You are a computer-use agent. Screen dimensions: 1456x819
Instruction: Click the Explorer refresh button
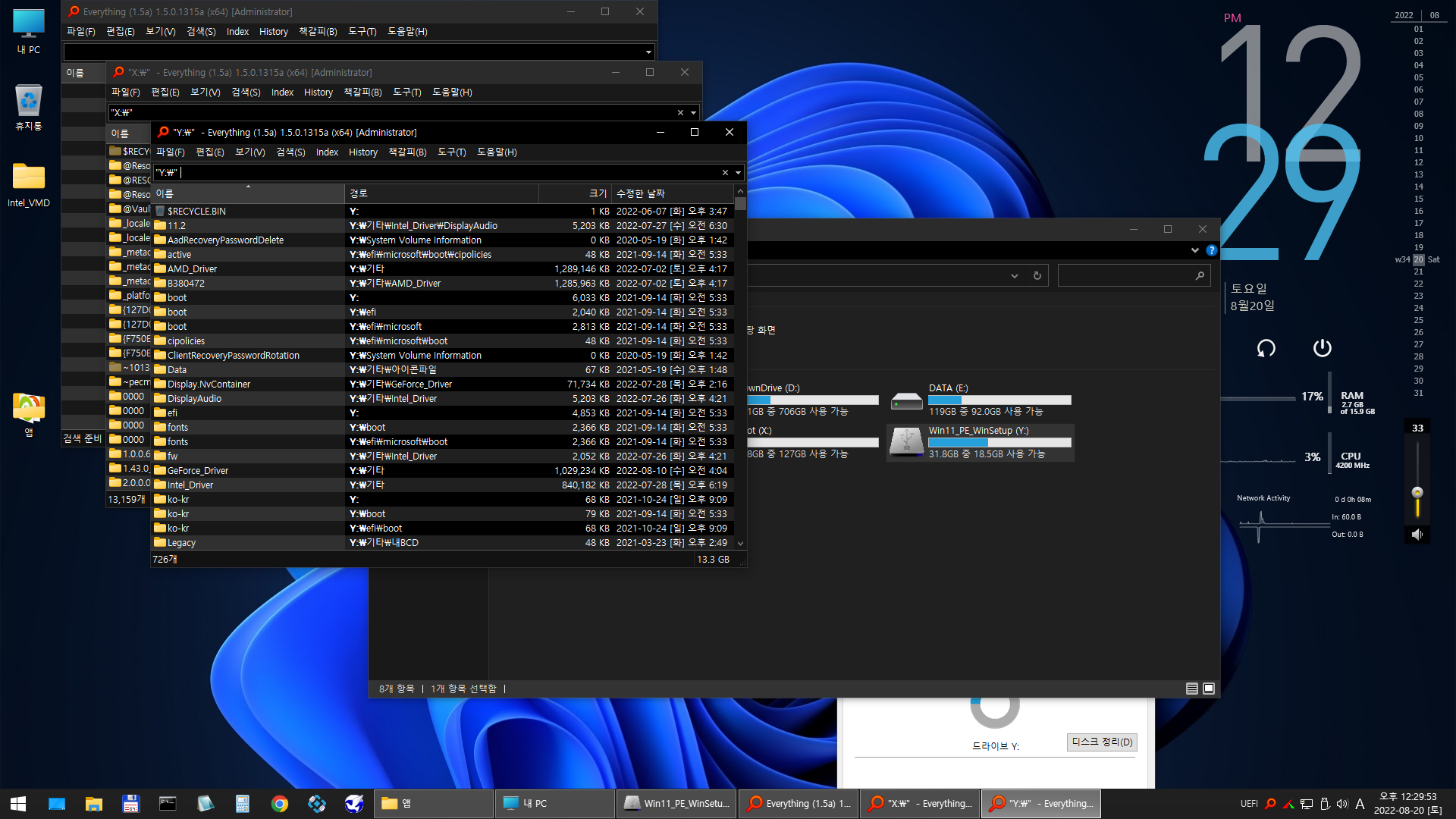click(x=1037, y=275)
